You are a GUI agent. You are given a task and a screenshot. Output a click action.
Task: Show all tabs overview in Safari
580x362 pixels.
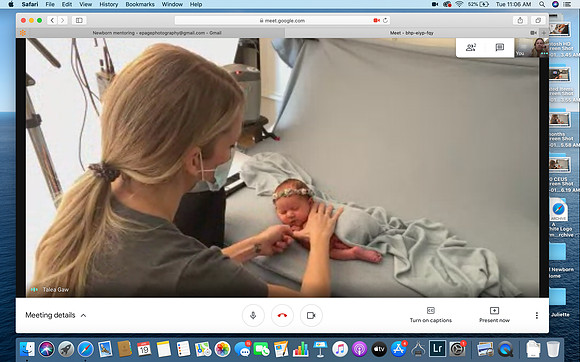coord(538,20)
